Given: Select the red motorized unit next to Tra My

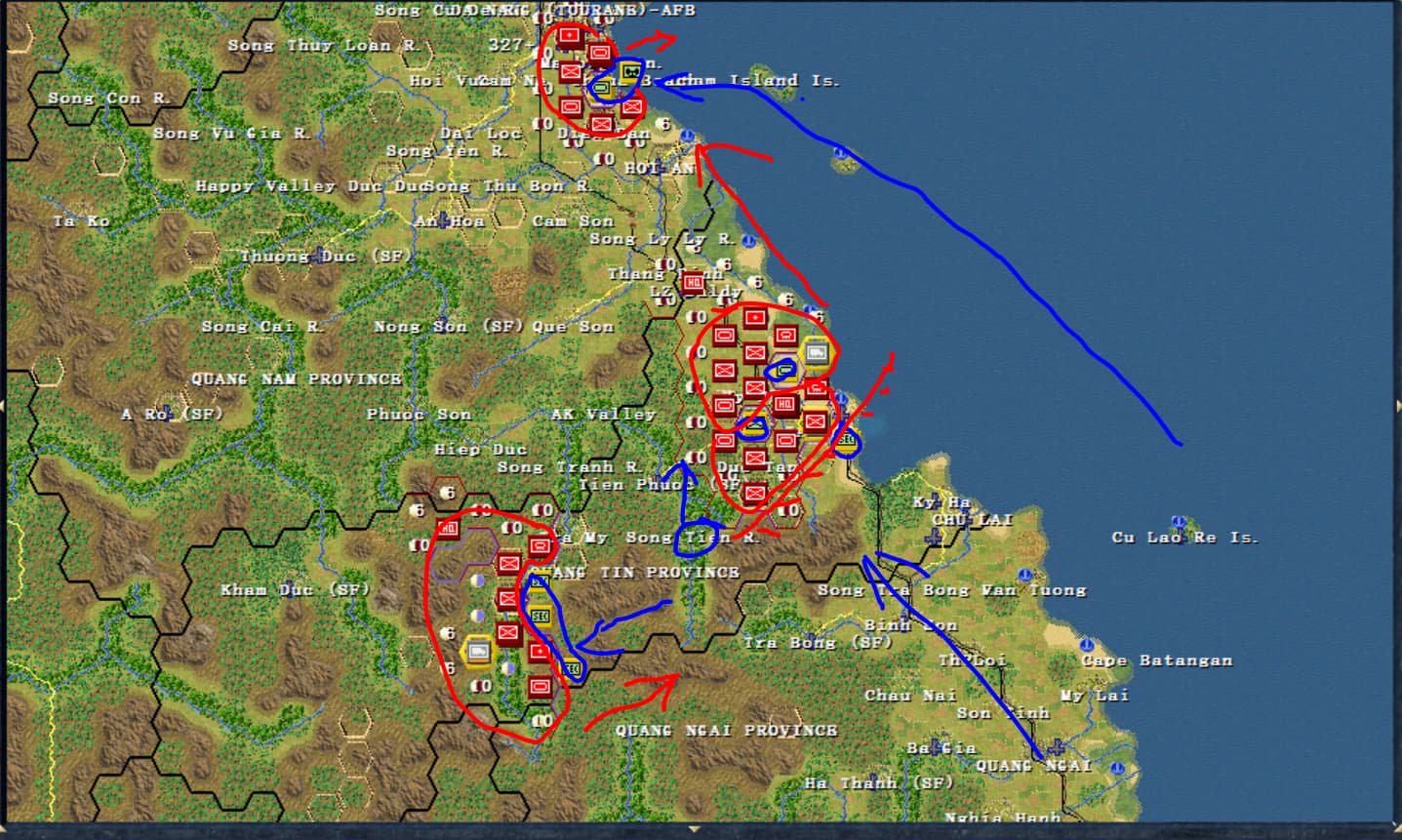Looking at the screenshot, I should (x=540, y=546).
